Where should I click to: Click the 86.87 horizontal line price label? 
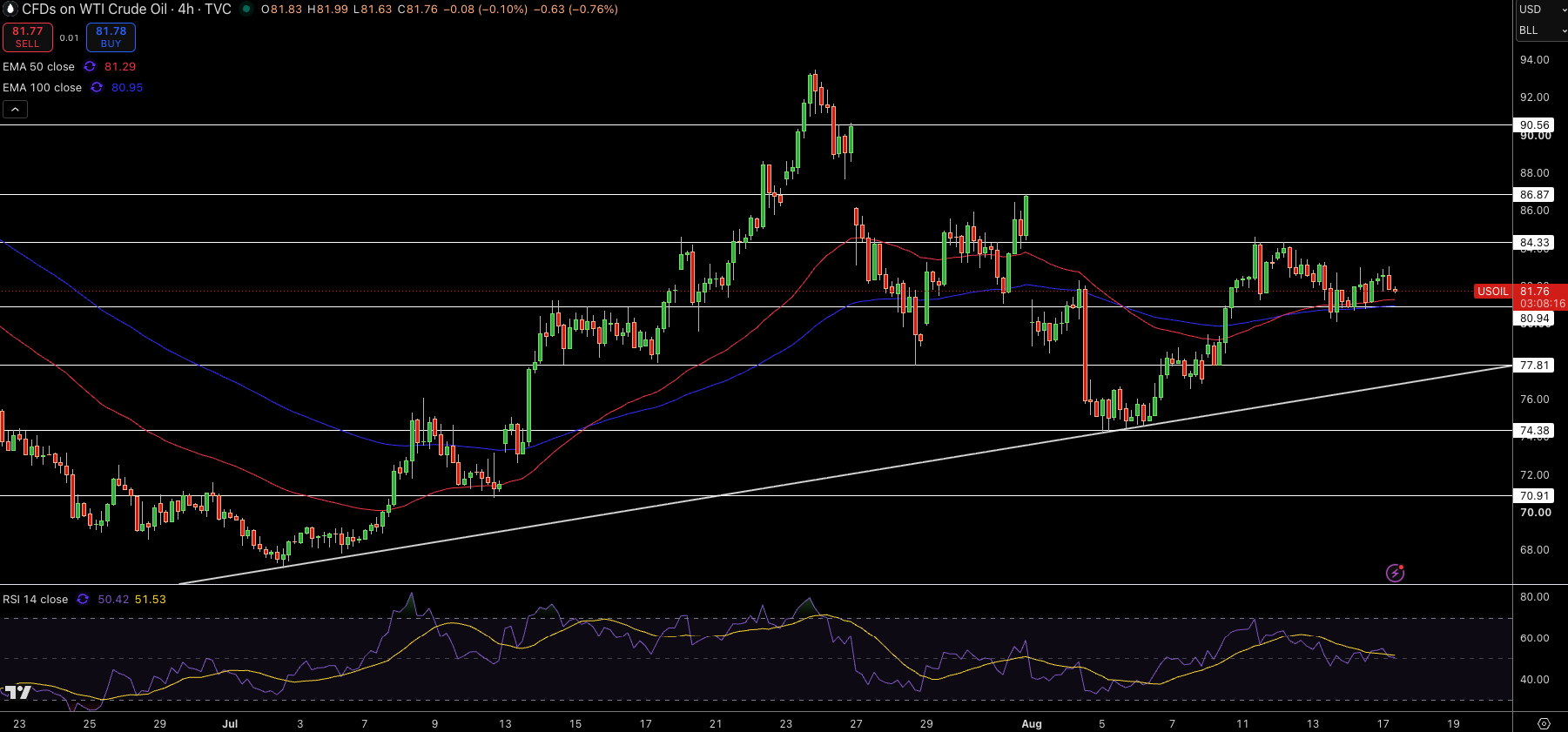tap(1534, 195)
